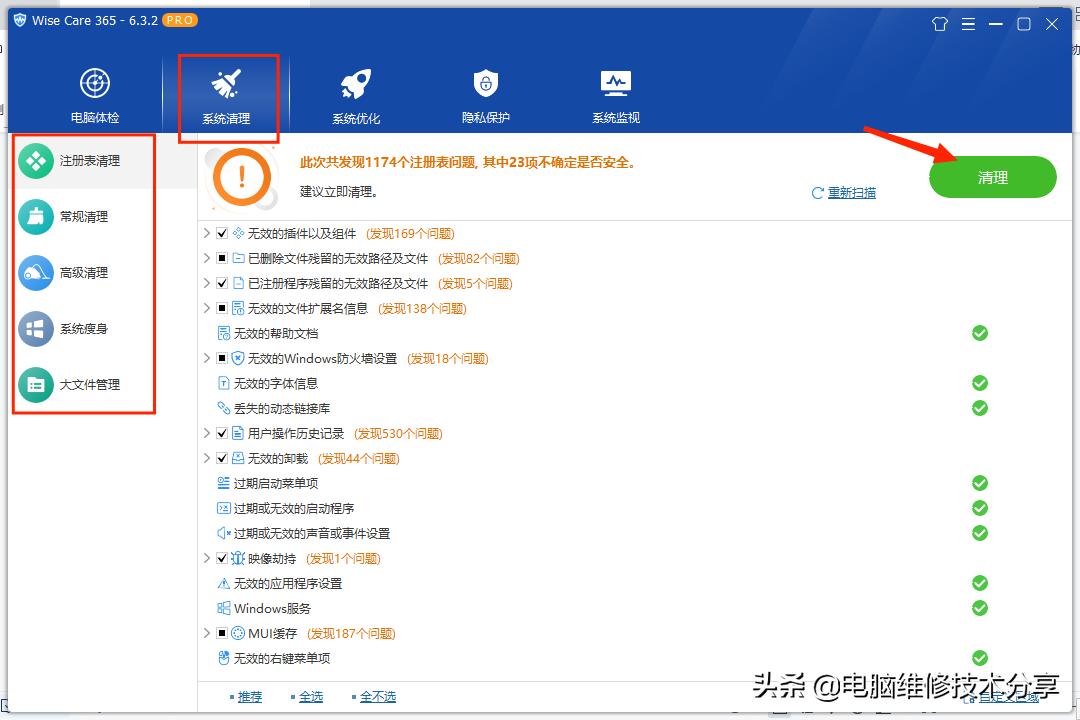Expand the 无效的卸载 results list
This screenshot has height=720, width=1080.
tap(207, 458)
